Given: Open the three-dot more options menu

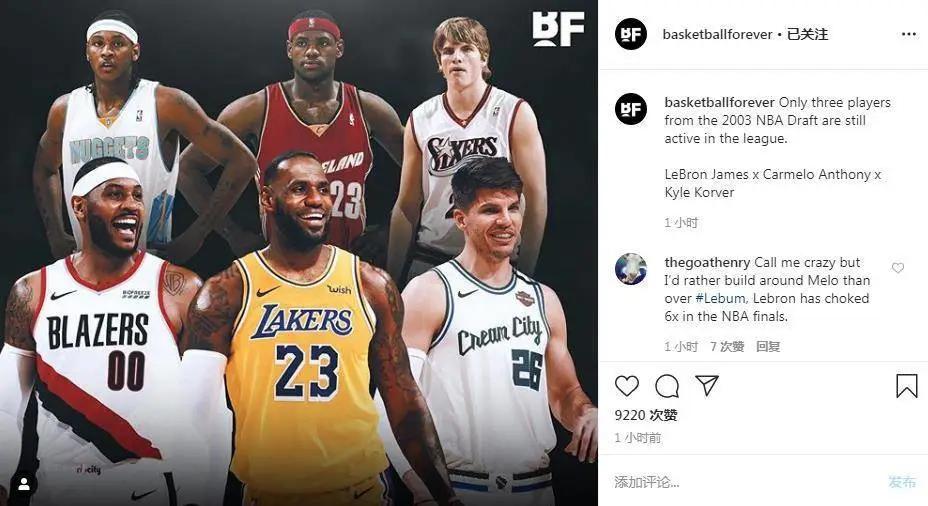Looking at the screenshot, I should [909, 34].
